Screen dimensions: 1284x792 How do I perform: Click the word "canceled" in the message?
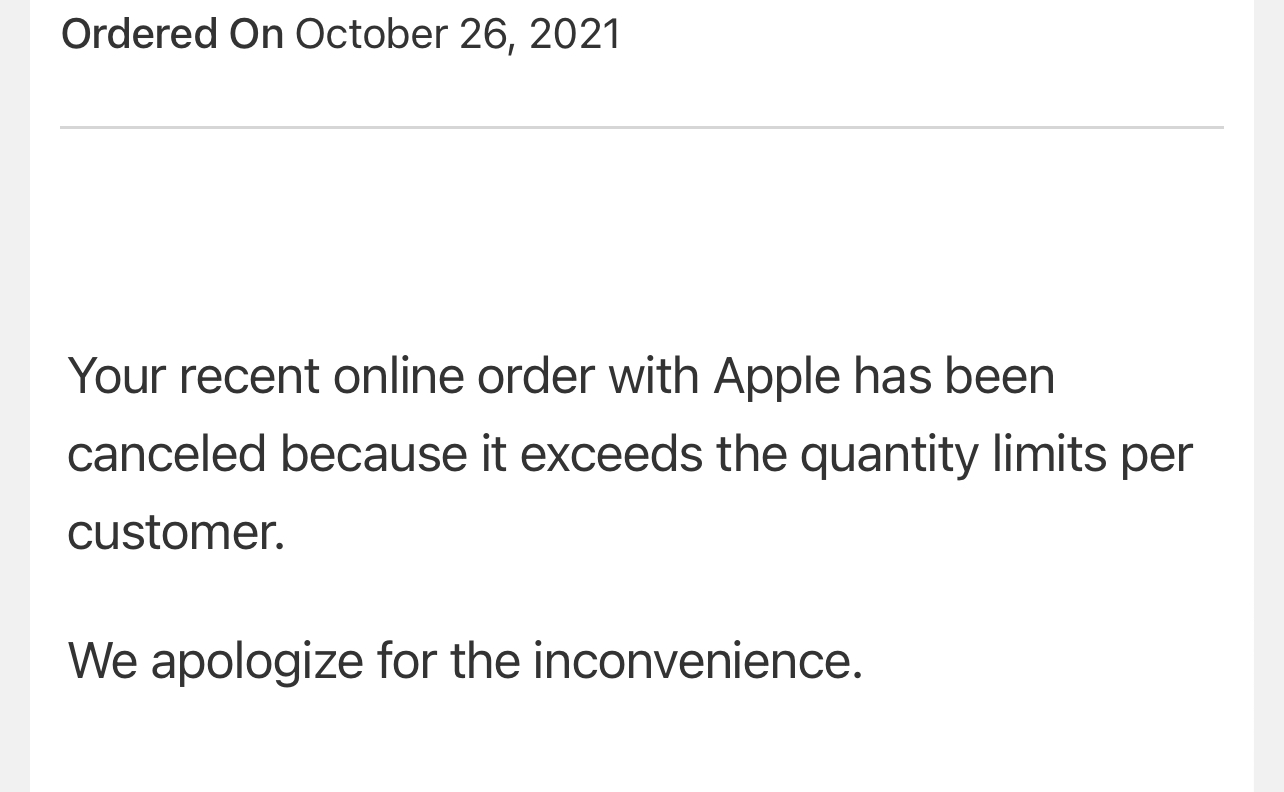coord(166,454)
